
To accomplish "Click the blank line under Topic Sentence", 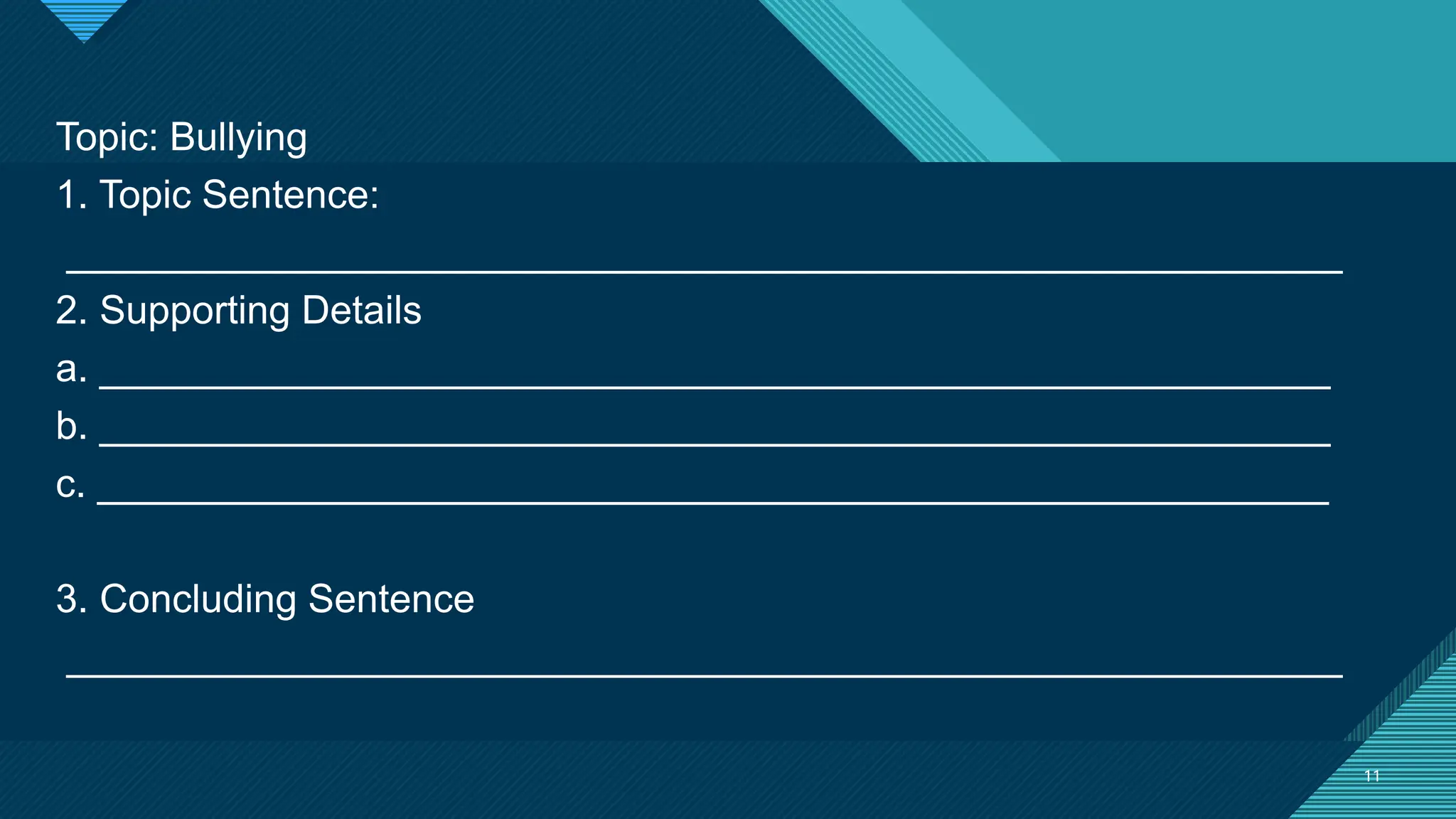I will pos(704,270).
